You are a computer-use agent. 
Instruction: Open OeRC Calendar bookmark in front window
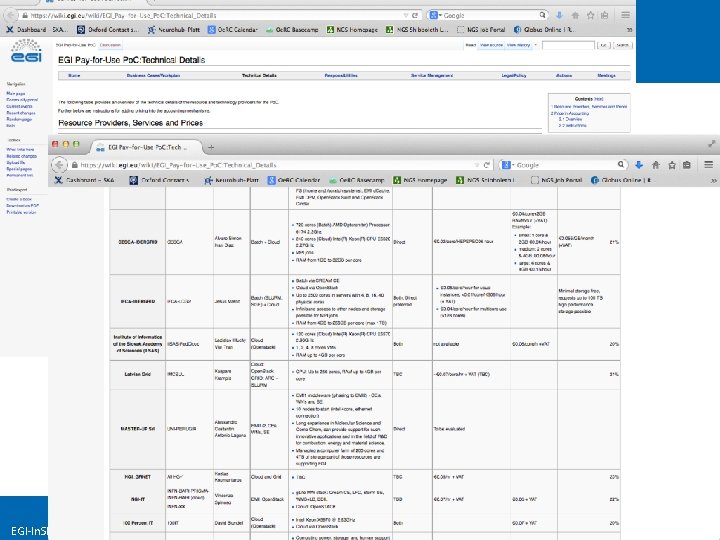click(294, 180)
